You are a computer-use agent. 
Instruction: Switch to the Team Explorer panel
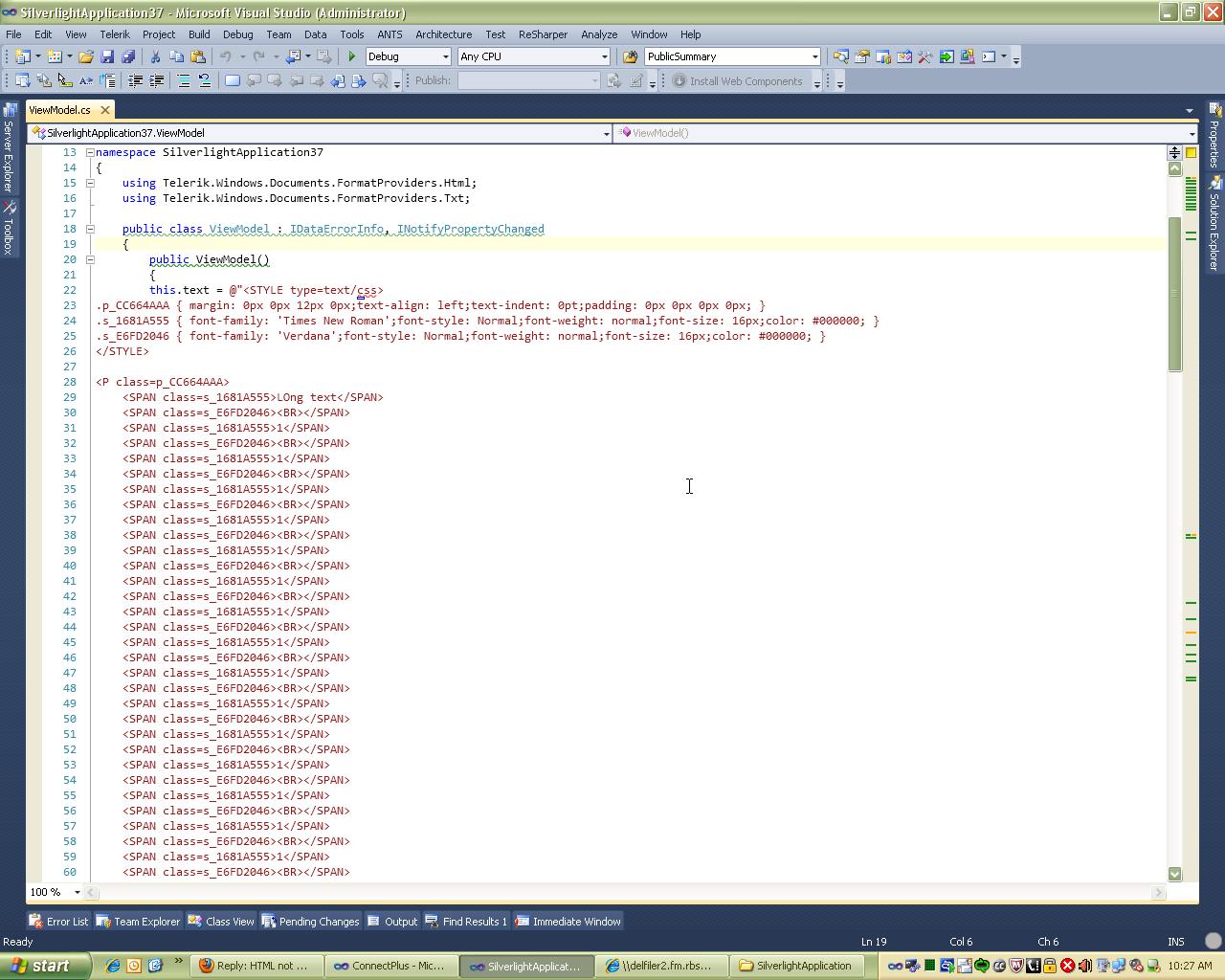pyautogui.click(x=138, y=922)
